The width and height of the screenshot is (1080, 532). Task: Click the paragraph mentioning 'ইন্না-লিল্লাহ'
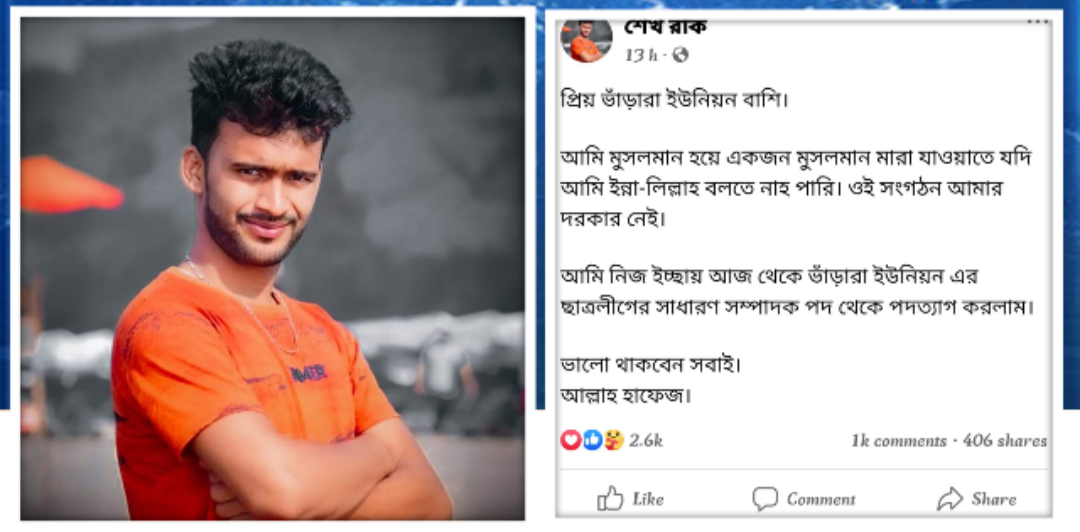click(x=797, y=189)
